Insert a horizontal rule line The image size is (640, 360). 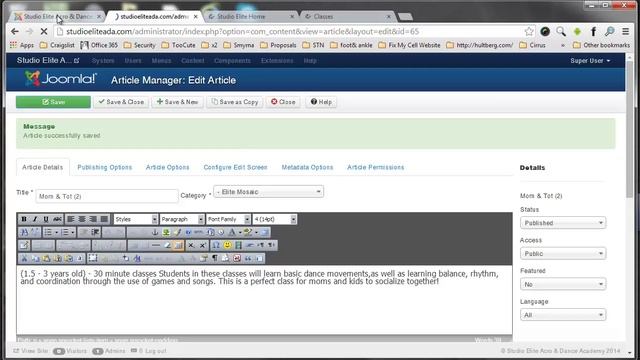(x=156, y=245)
